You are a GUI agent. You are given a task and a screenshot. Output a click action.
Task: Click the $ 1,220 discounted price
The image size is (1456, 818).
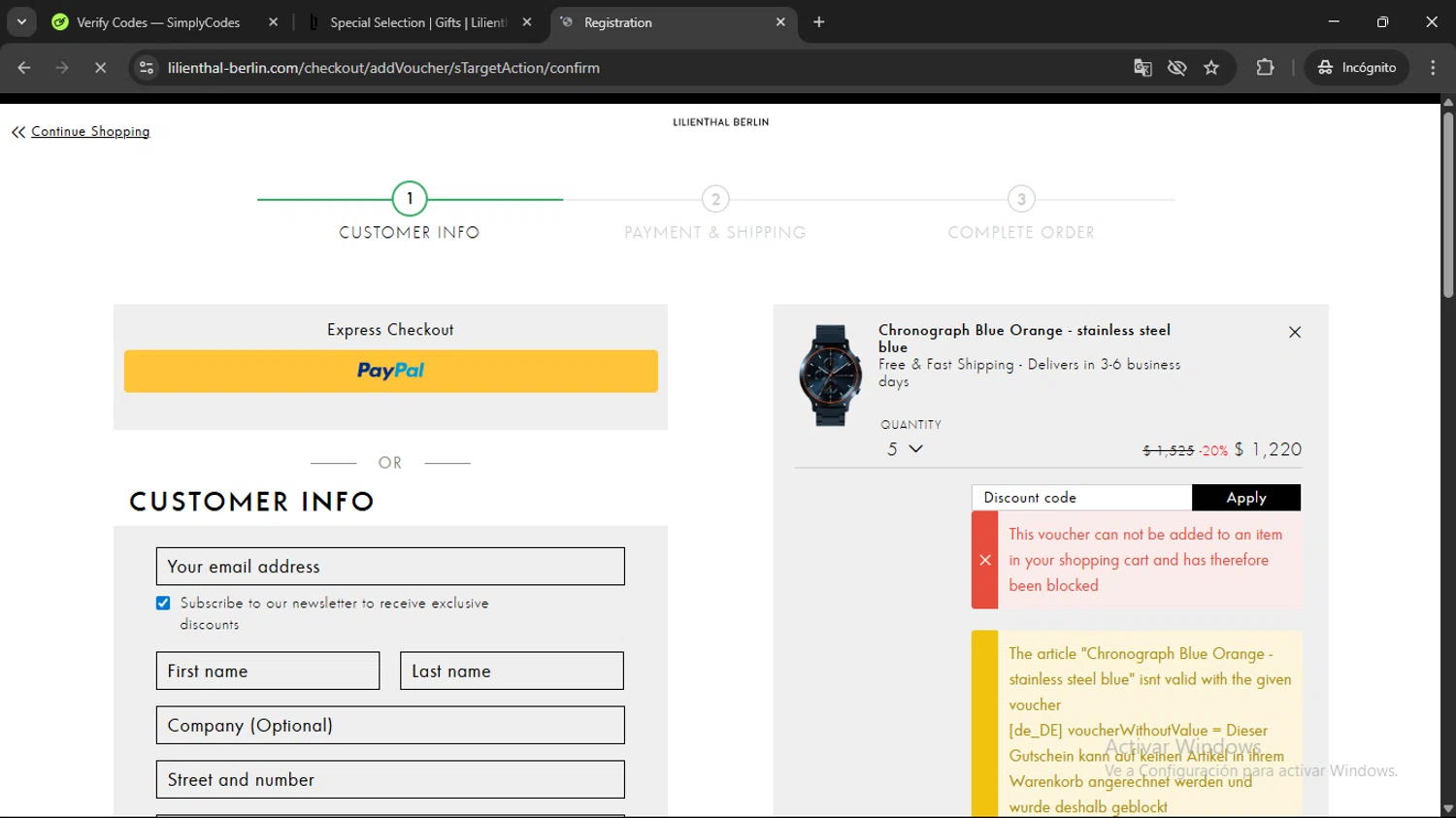(x=1268, y=449)
